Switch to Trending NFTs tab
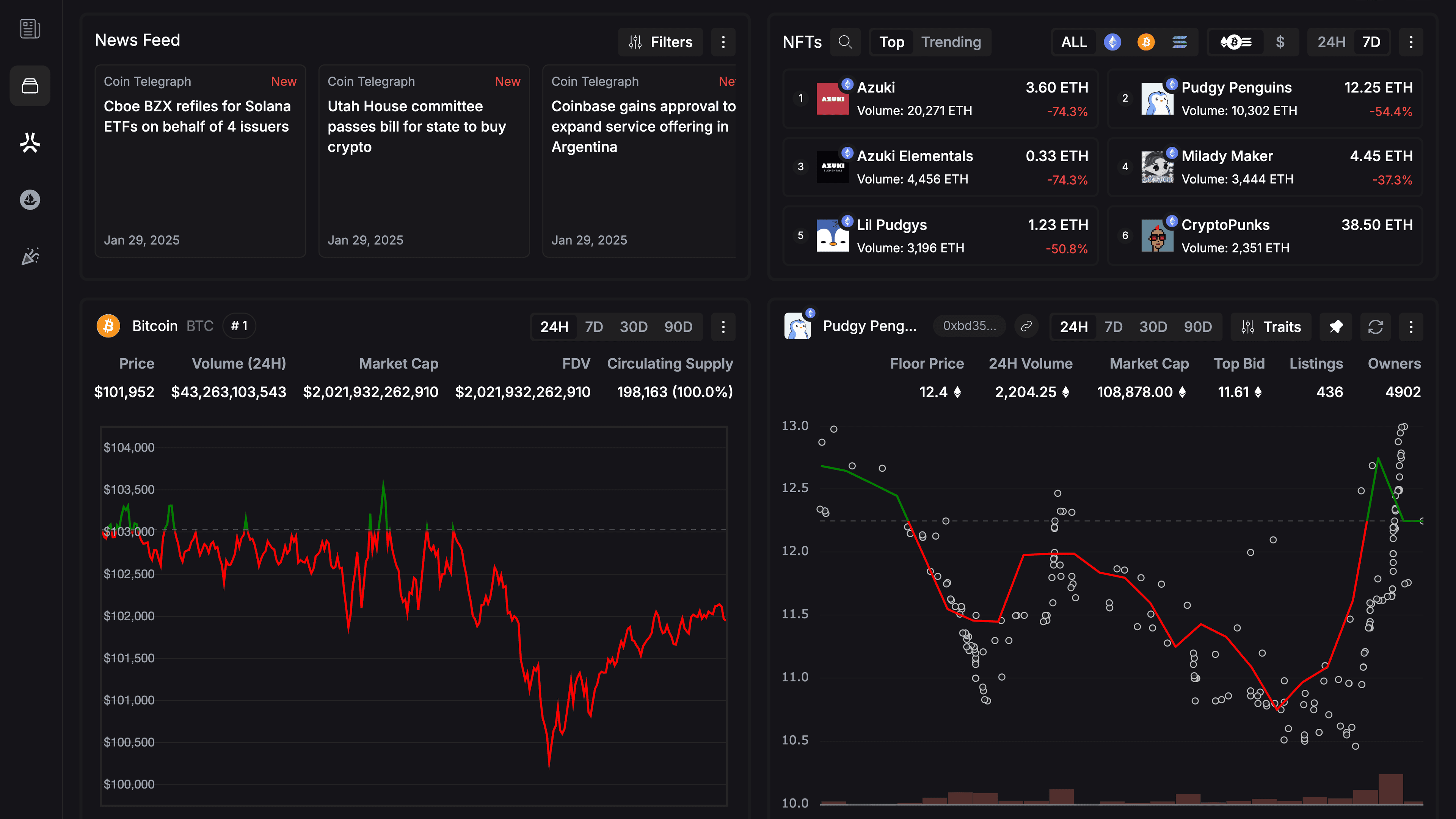Viewport: 1456px width, 819px height. coord(951,42)
